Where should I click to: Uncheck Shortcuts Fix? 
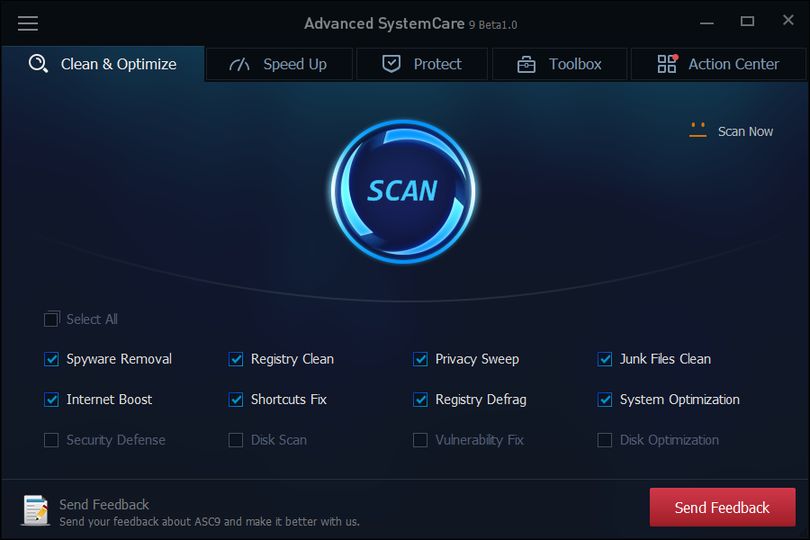tap(236, 399)
